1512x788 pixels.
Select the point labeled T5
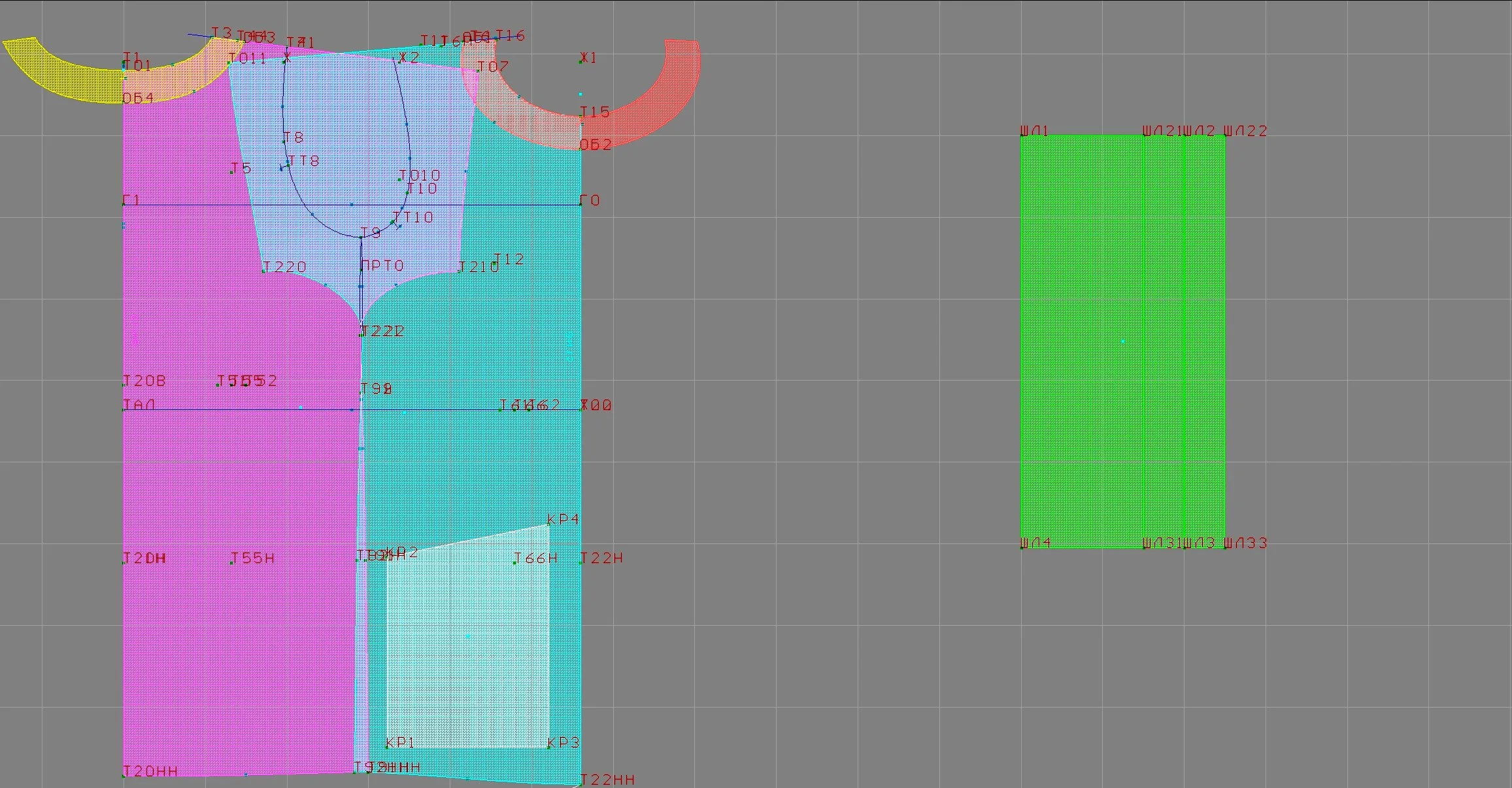click(x=241, y=168)
